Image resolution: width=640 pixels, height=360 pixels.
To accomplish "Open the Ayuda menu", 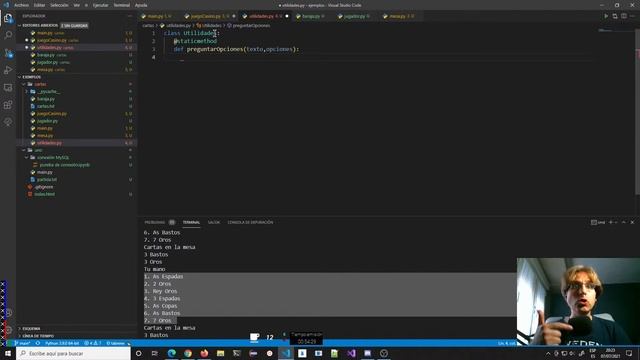I will click(x=141, y=5).
